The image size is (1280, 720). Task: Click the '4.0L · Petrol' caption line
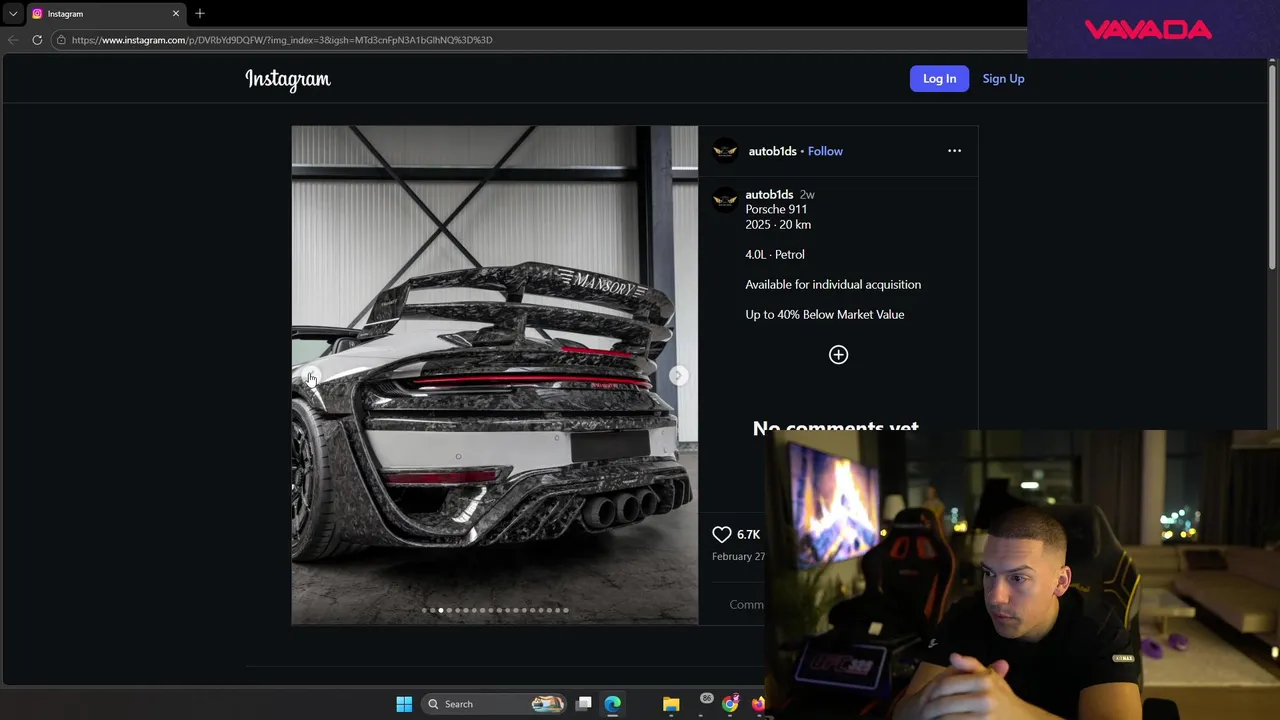775,254
